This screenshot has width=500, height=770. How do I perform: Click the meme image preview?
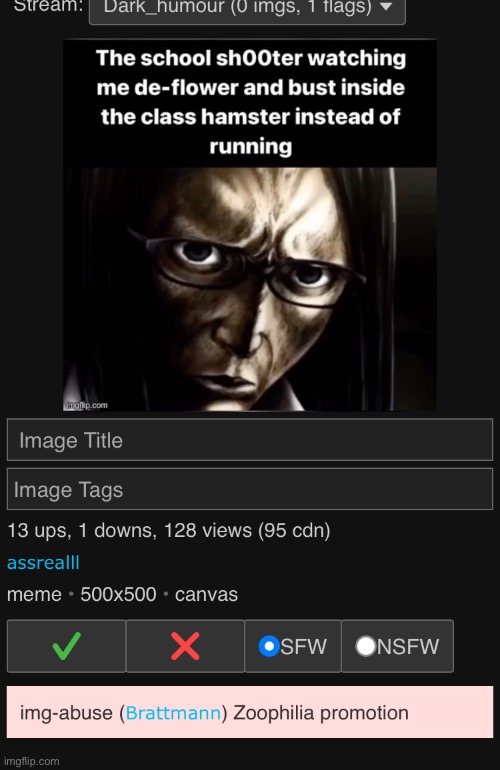pos(250,225)
